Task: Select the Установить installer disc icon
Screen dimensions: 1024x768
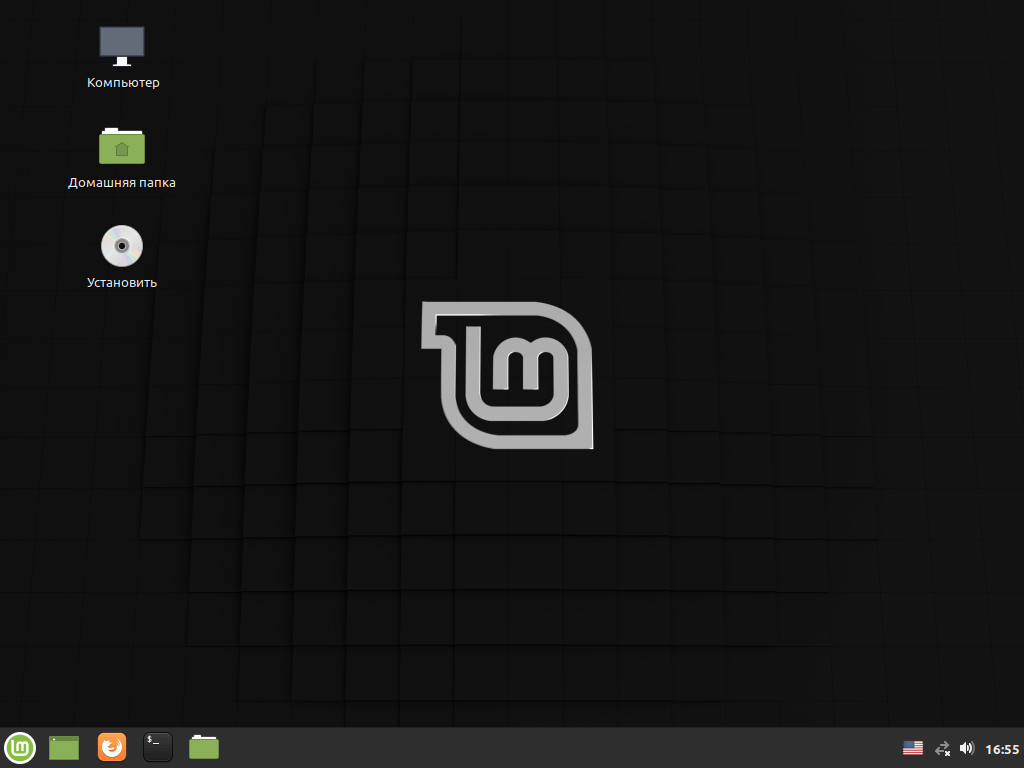Action: (x=121, y=246)
